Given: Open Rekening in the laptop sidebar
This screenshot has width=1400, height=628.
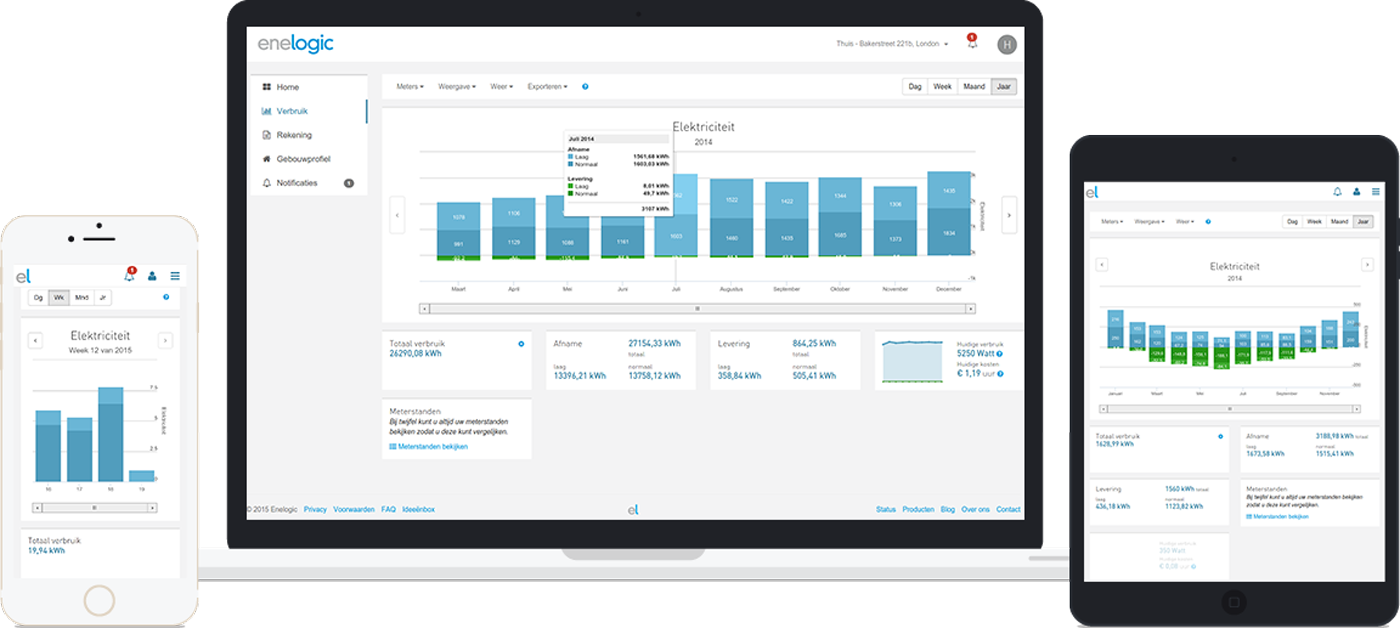Looking at the screenshot, I should point(294,135).
